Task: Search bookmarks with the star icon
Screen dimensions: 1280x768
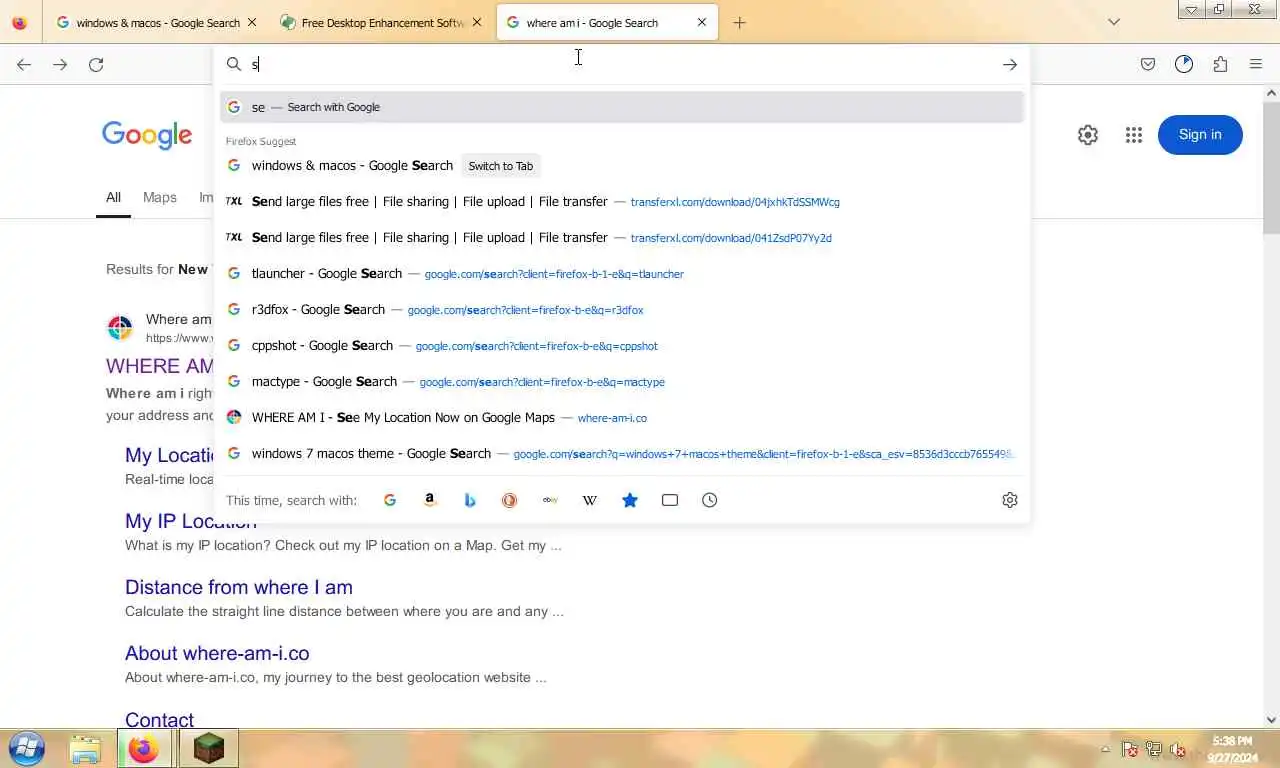Action: (x=630, y=500)
